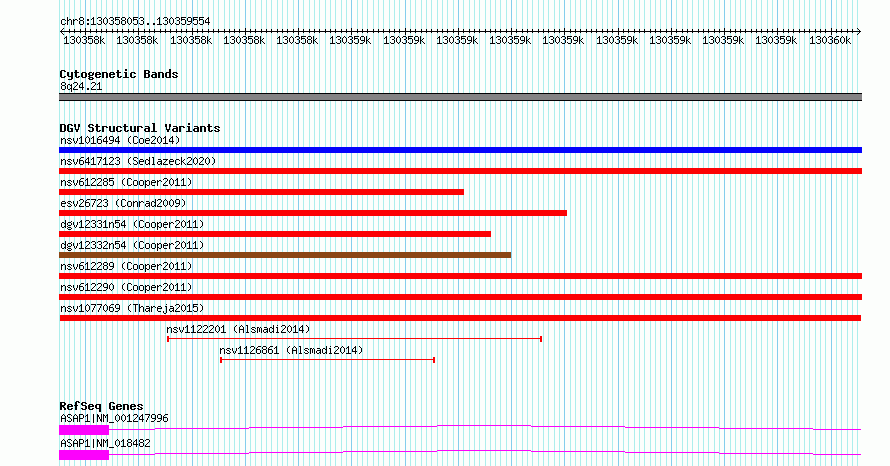The height and width of the screenshot is (466, 890).
Task: Click the nsv612290 (Cooper2011) label
Action: click(126, 287)
